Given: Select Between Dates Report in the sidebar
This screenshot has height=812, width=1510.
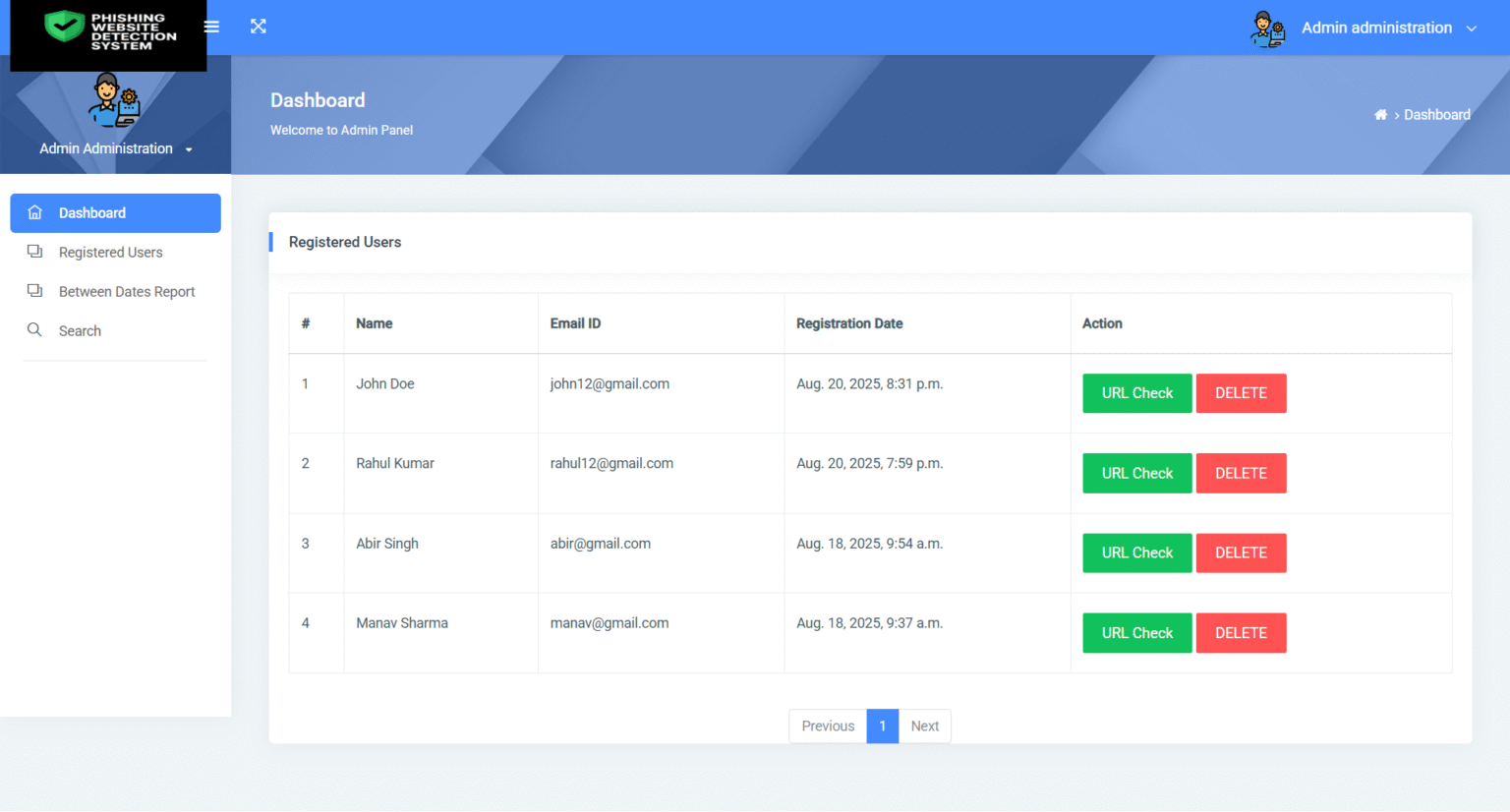Looking at the screenshot, I should [x=127, y=291].
